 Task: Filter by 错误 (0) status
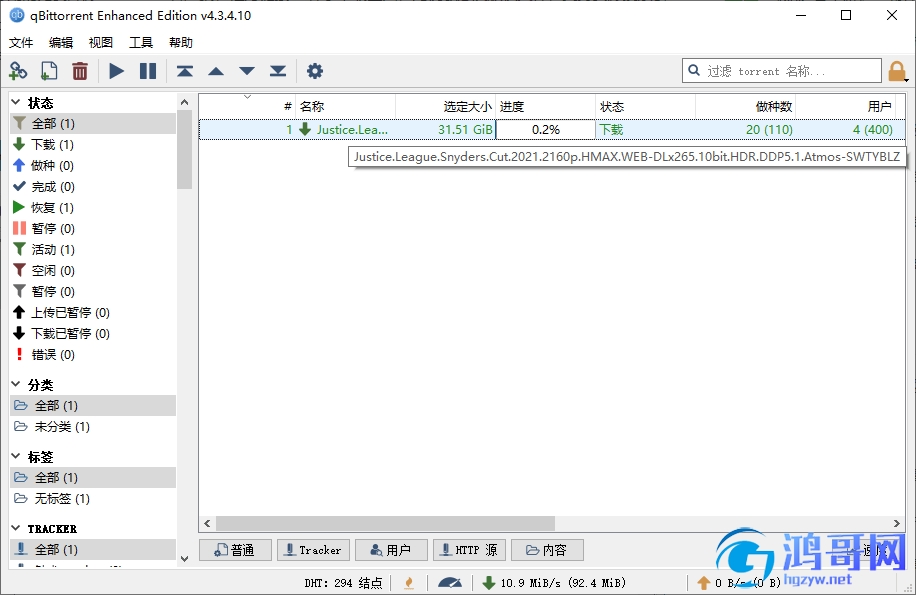93,355
